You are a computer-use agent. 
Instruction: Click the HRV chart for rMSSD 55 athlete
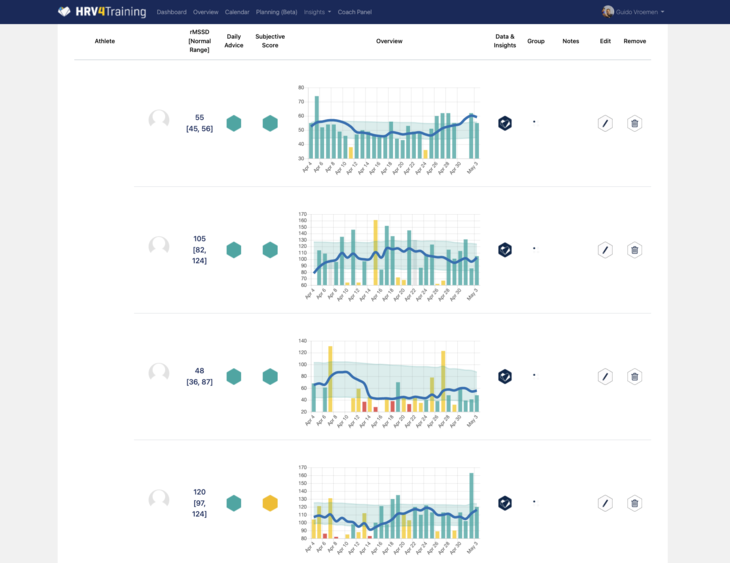389,129
